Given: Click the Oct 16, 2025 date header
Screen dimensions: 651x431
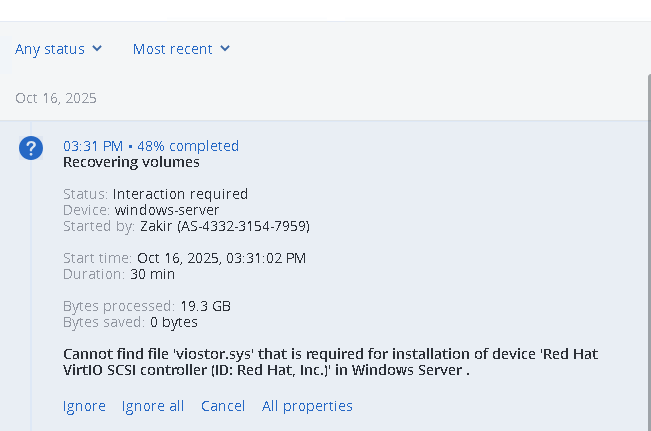Looking at the screenshot, I should [56, 98].
